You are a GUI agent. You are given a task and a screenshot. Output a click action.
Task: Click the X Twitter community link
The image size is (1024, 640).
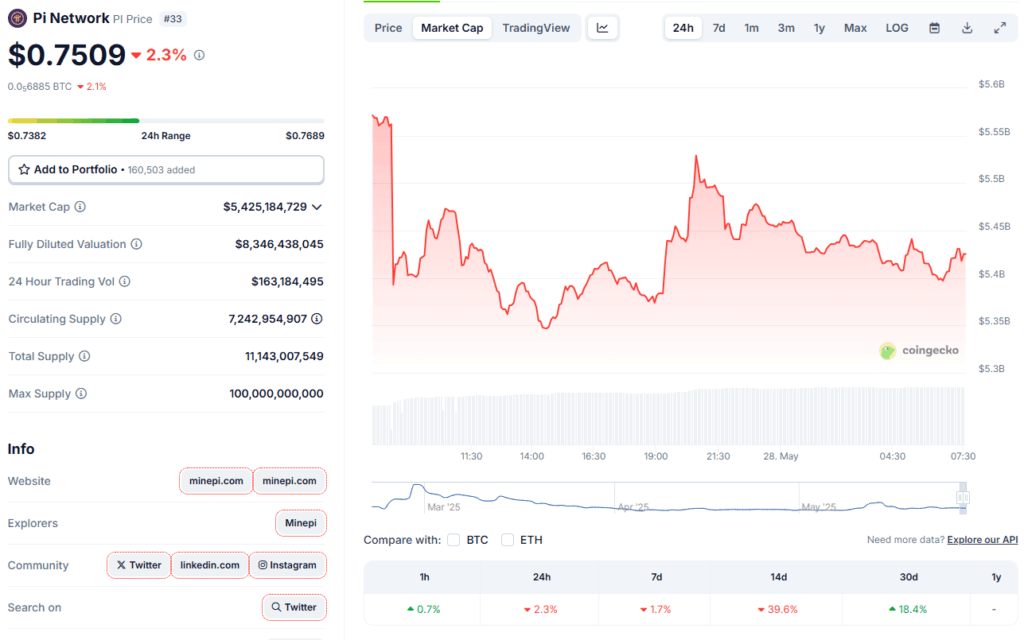click(138, 565)
